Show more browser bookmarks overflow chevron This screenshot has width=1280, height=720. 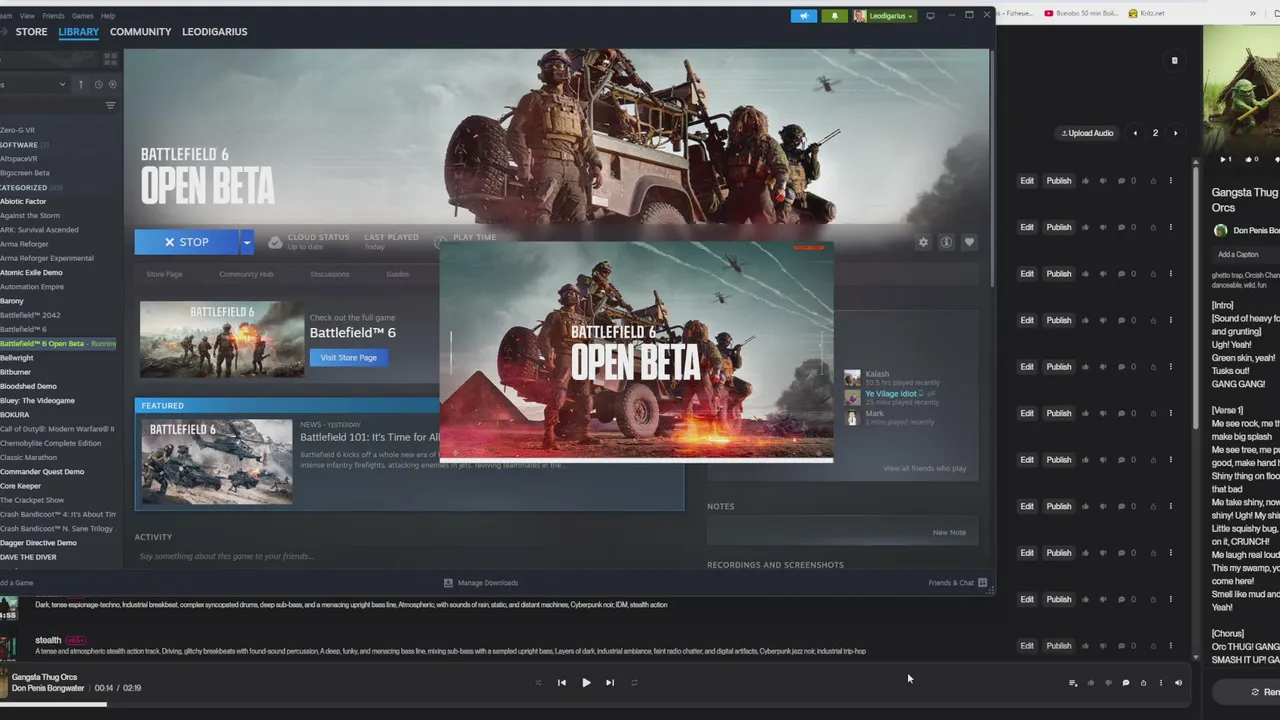tap(1253, 13)
